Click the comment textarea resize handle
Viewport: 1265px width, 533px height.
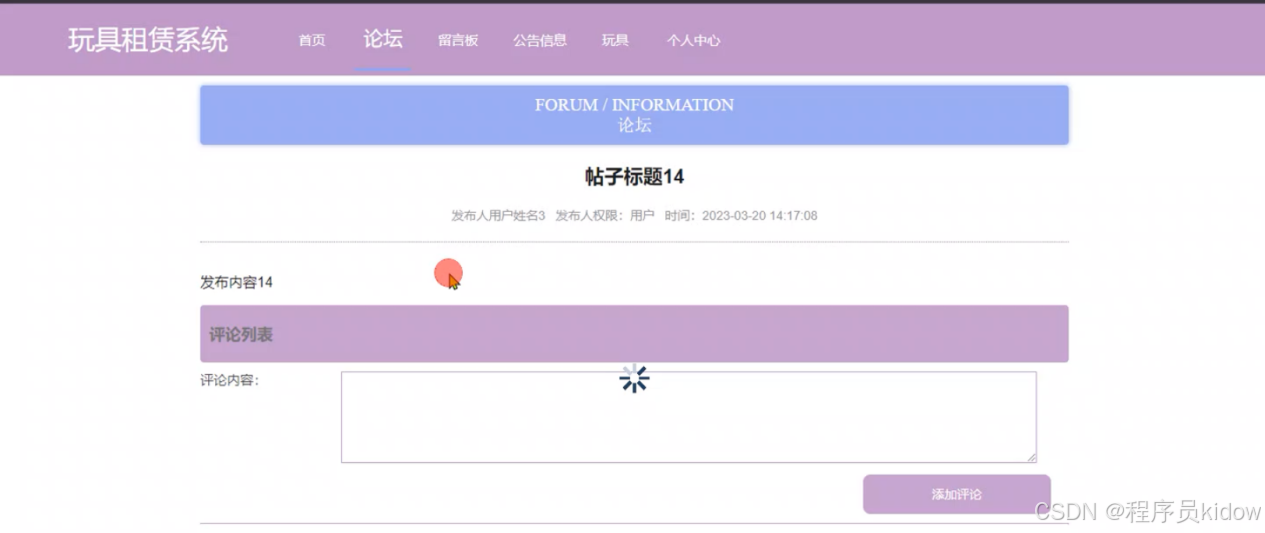(1031, 457)
